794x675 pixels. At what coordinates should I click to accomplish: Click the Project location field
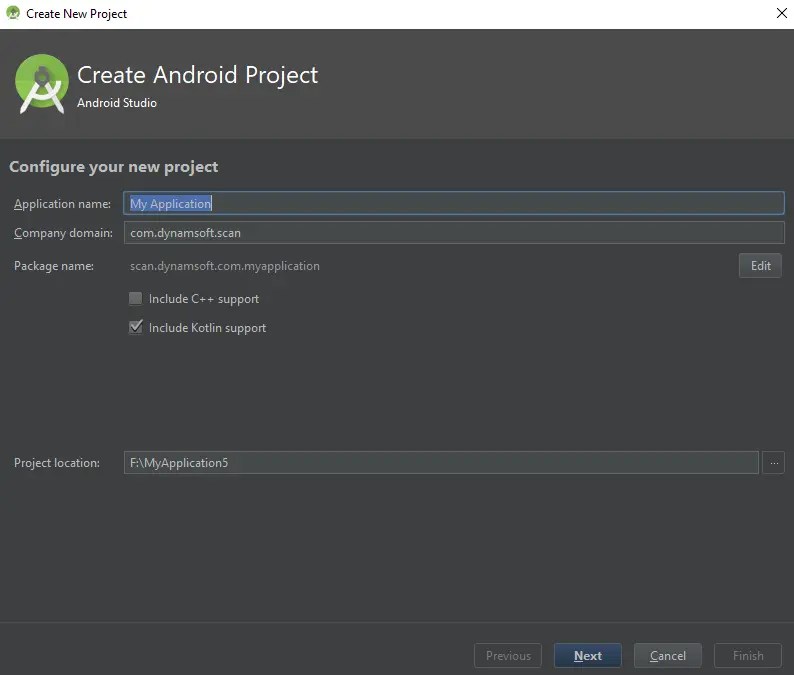click(x=441, y=463)
